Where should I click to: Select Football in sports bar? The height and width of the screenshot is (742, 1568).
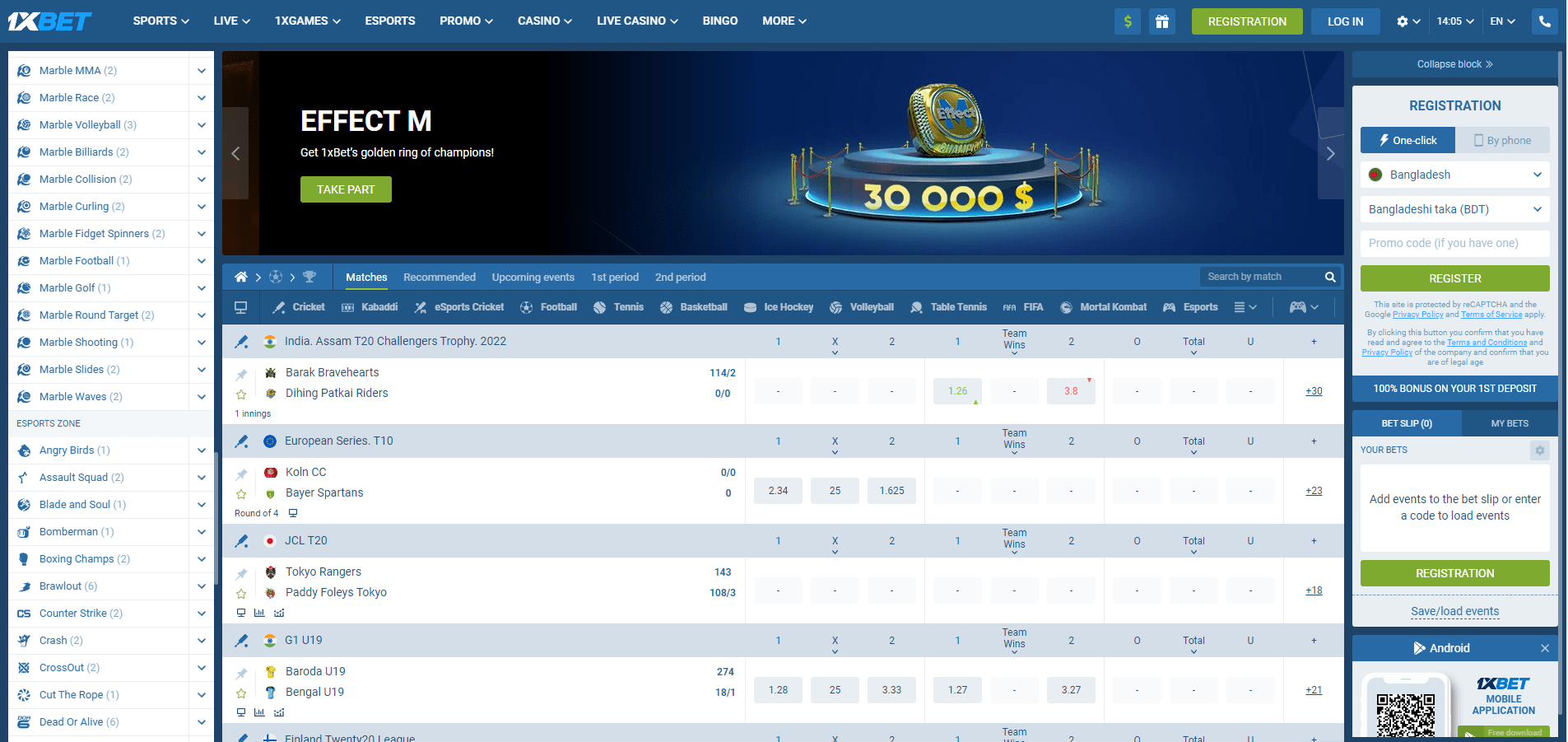click(549, 307)
